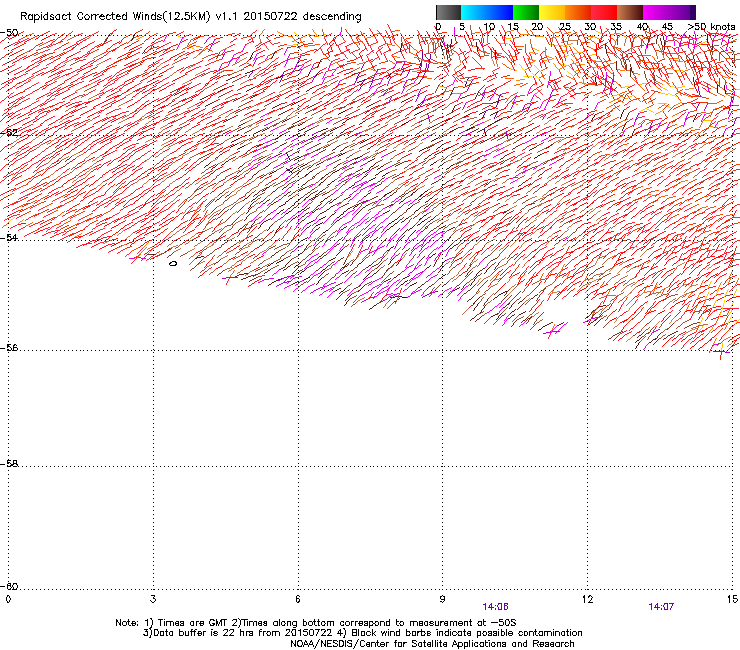Click the '-54' latitude axis label
Screen dimensions: 740x650
click(9, 237)
